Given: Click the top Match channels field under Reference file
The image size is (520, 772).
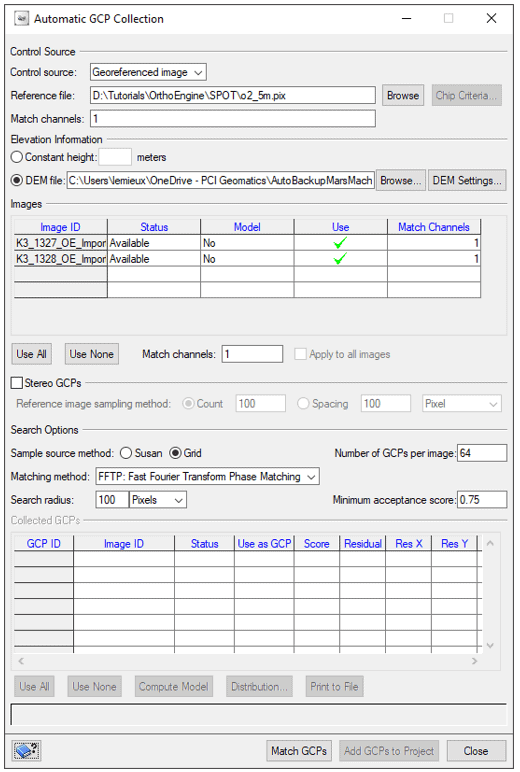Looking at the screenshot, I should (233, 119).
